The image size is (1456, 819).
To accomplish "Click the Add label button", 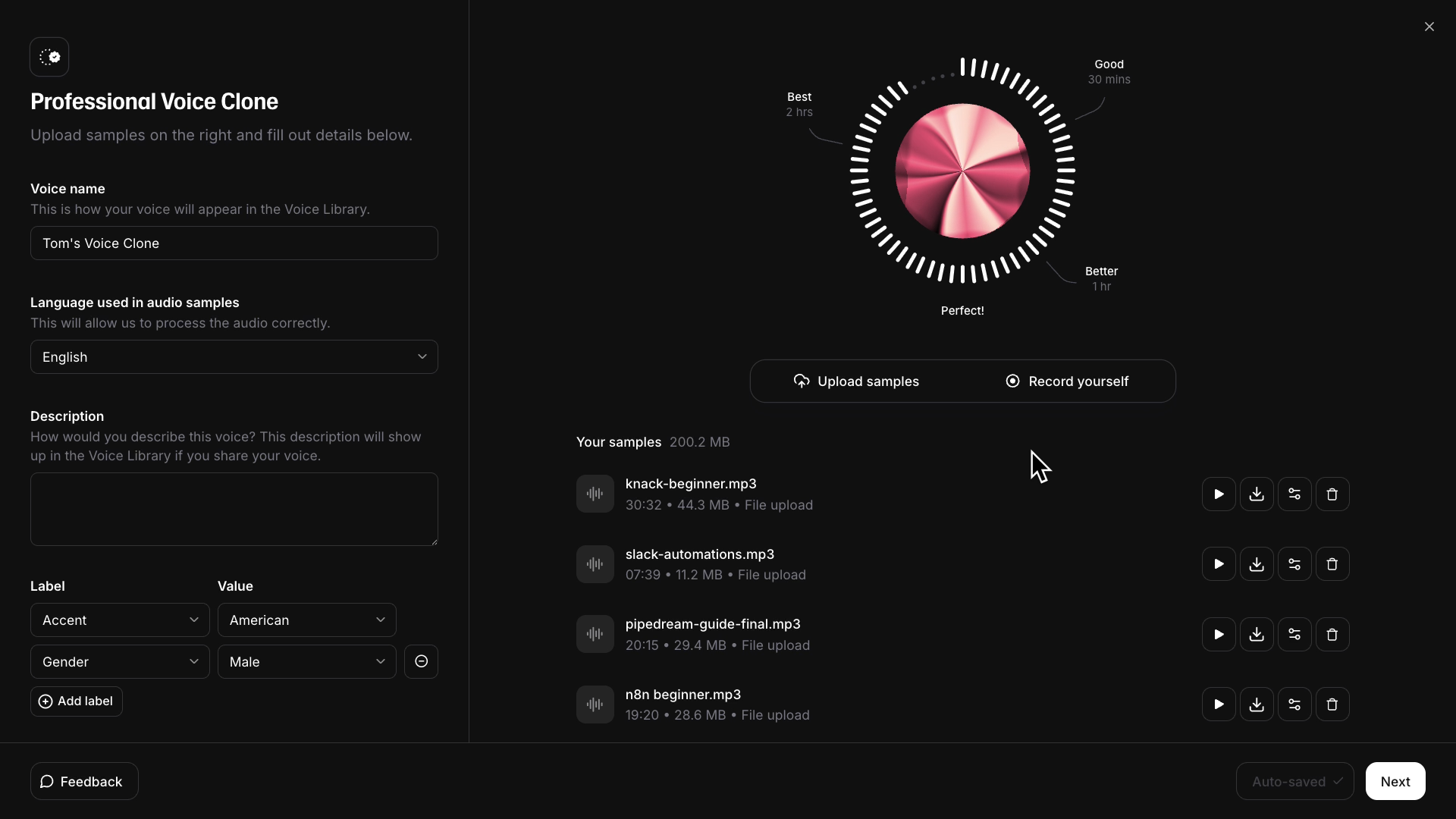I will [x=76, y=701].
